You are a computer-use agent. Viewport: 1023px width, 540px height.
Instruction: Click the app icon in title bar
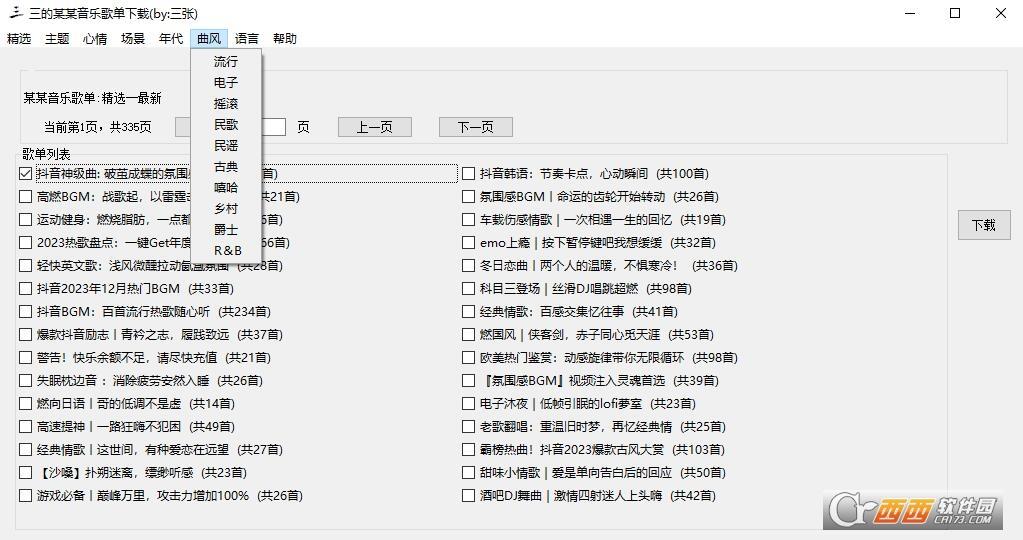[x=14, y=13]
